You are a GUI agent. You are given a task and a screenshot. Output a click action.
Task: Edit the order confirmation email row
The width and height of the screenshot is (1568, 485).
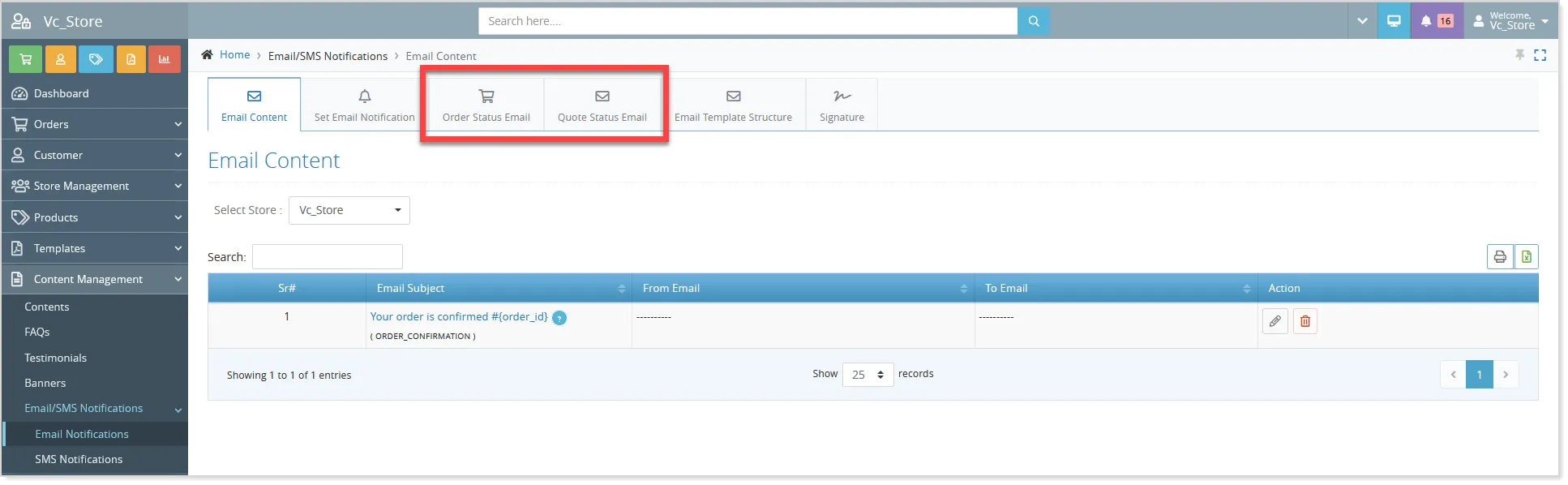(x=1275, y=321)
